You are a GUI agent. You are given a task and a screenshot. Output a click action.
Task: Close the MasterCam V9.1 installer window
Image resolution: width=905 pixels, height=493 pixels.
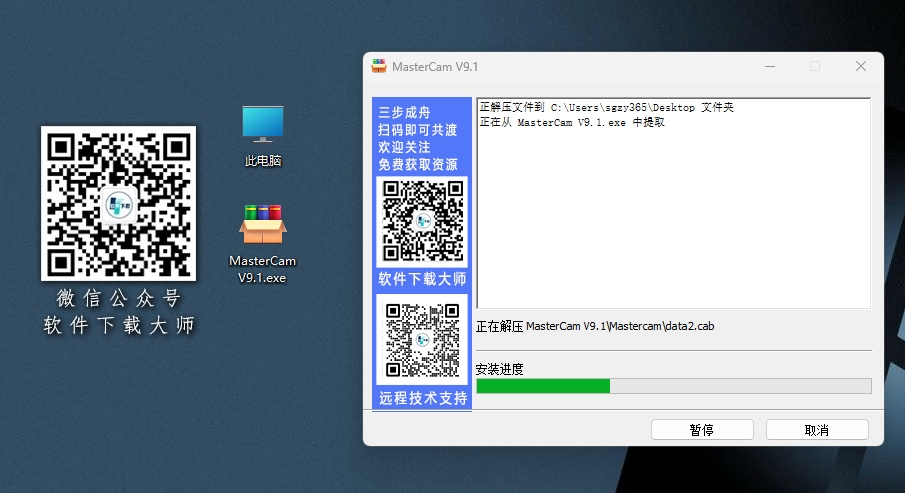point(861,66)
